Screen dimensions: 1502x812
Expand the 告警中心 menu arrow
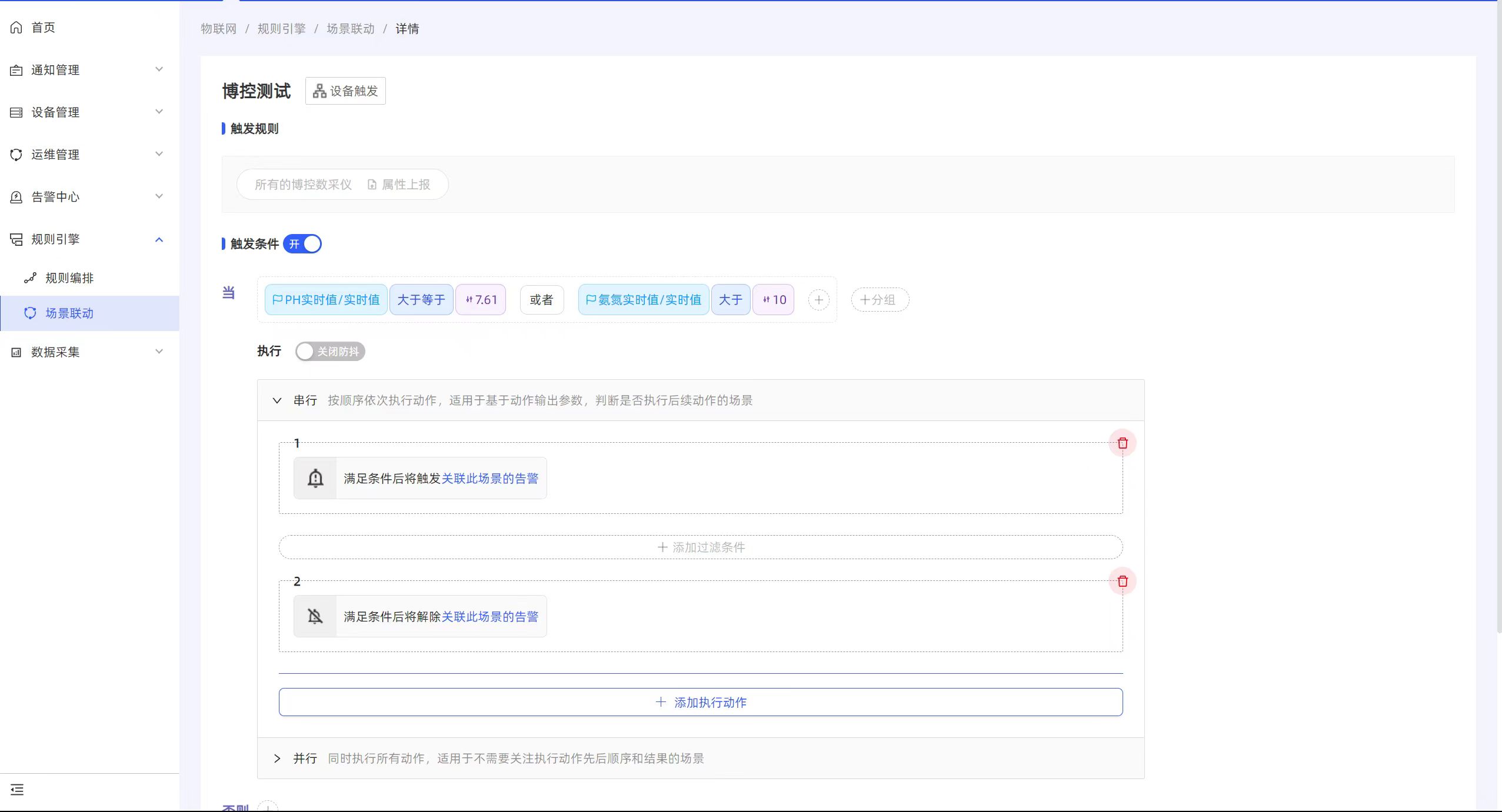pos(159,196)
